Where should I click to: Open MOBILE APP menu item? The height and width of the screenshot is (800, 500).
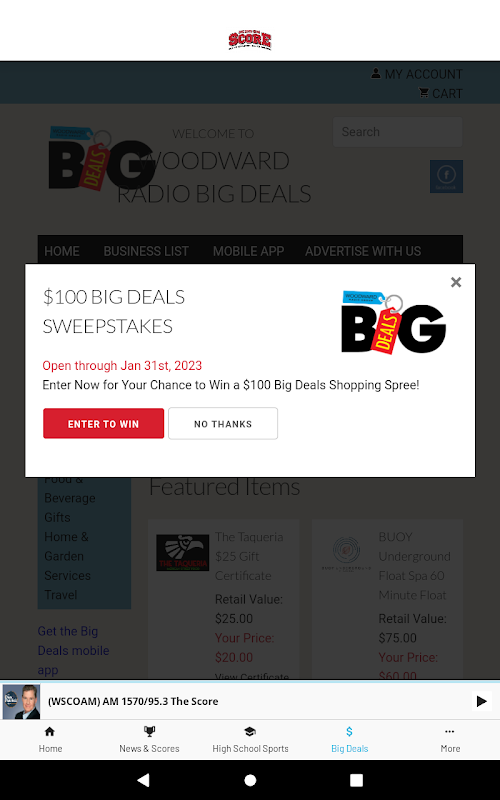click(x=248, y=251)
